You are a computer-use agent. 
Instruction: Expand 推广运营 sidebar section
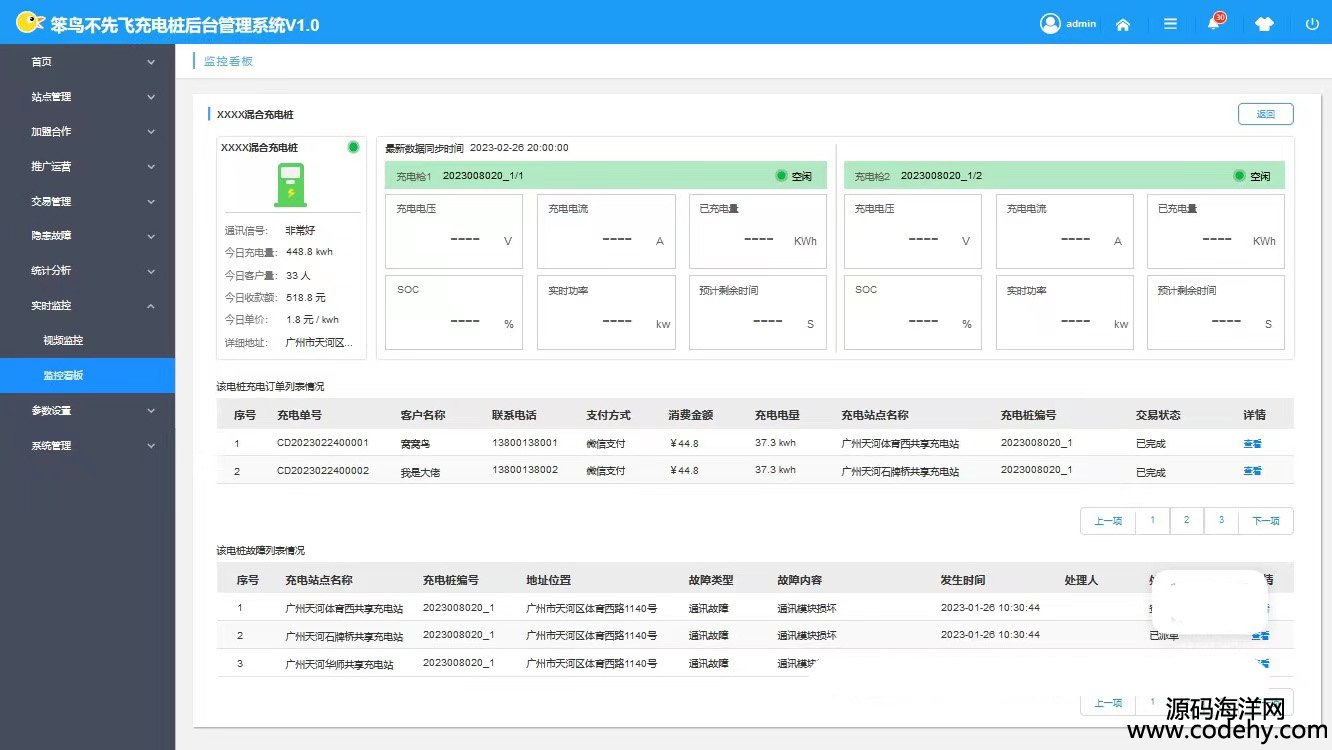click(x=87, y=166)
